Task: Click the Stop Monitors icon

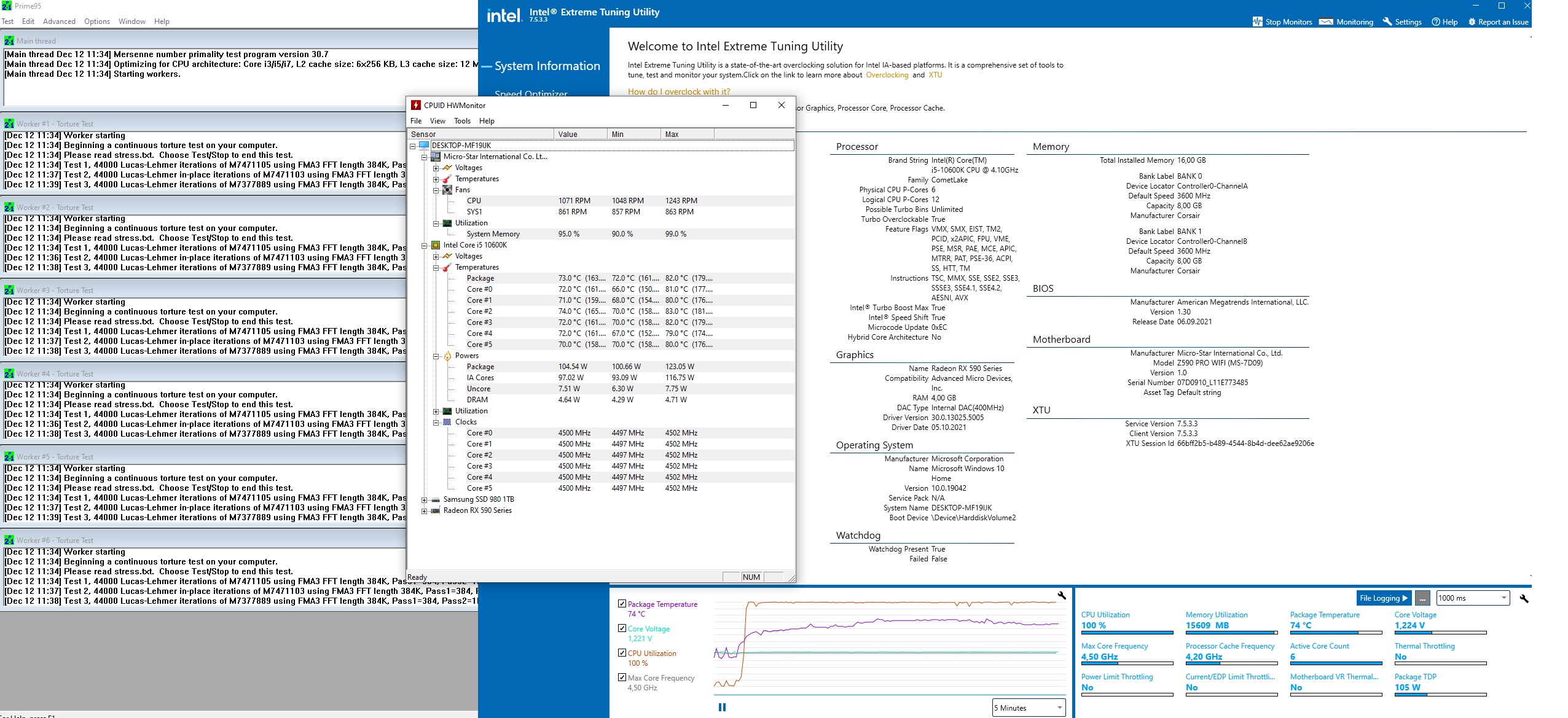Action: pyautogui.click(x=1257, y=21)
